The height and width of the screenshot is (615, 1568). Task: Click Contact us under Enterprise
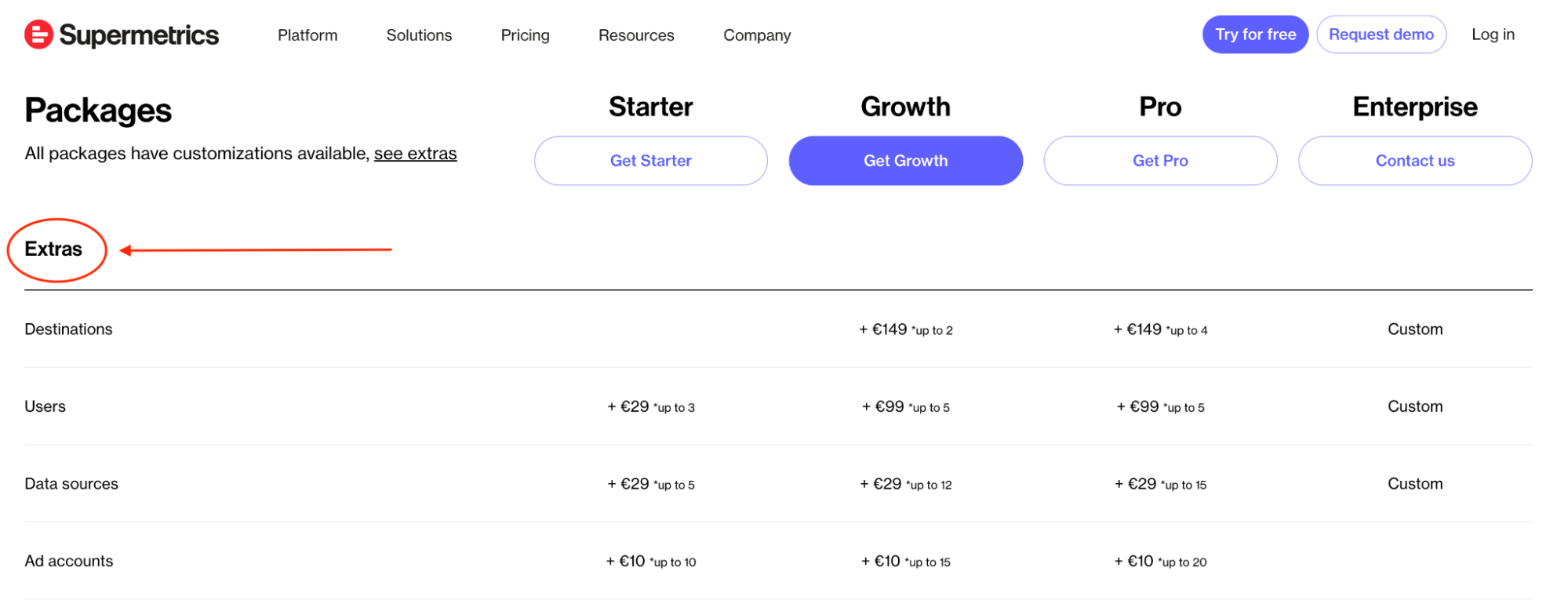[1414, 160]
